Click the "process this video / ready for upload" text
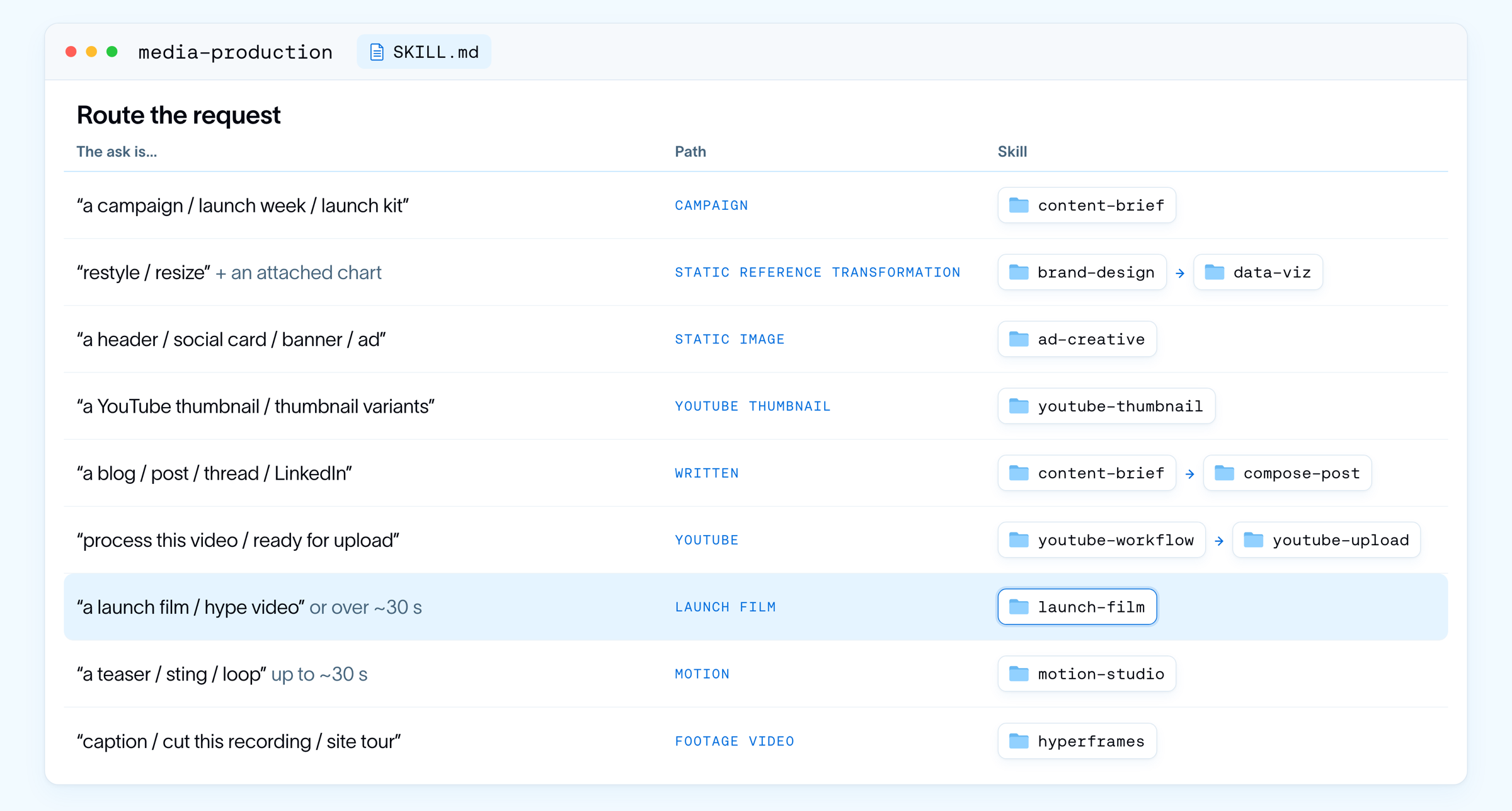 (238, 540)
